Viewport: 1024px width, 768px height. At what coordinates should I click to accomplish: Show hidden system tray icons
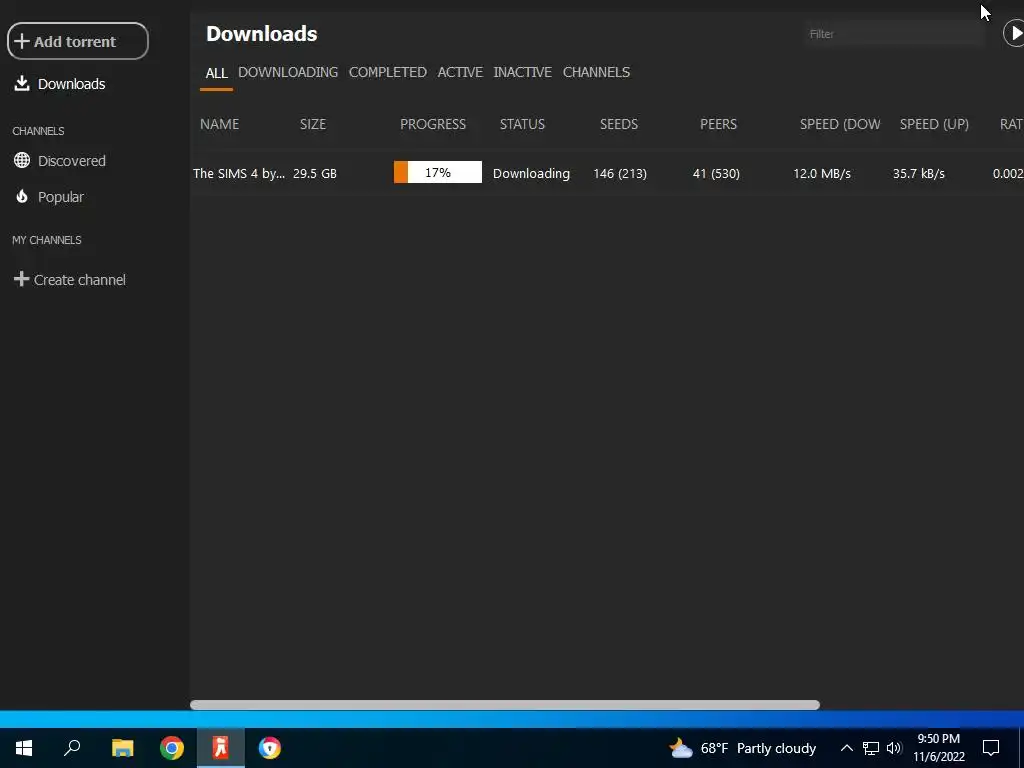click(846, 748)
